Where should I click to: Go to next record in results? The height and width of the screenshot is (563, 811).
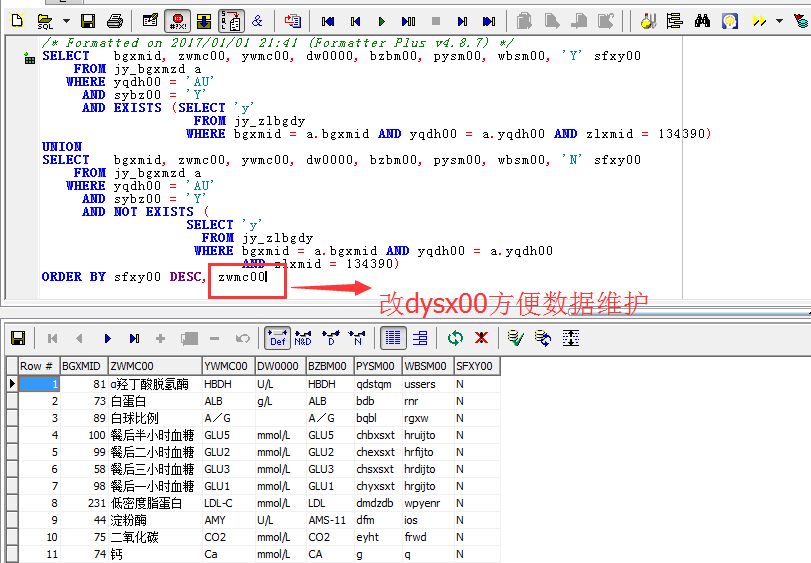[107, 339]
